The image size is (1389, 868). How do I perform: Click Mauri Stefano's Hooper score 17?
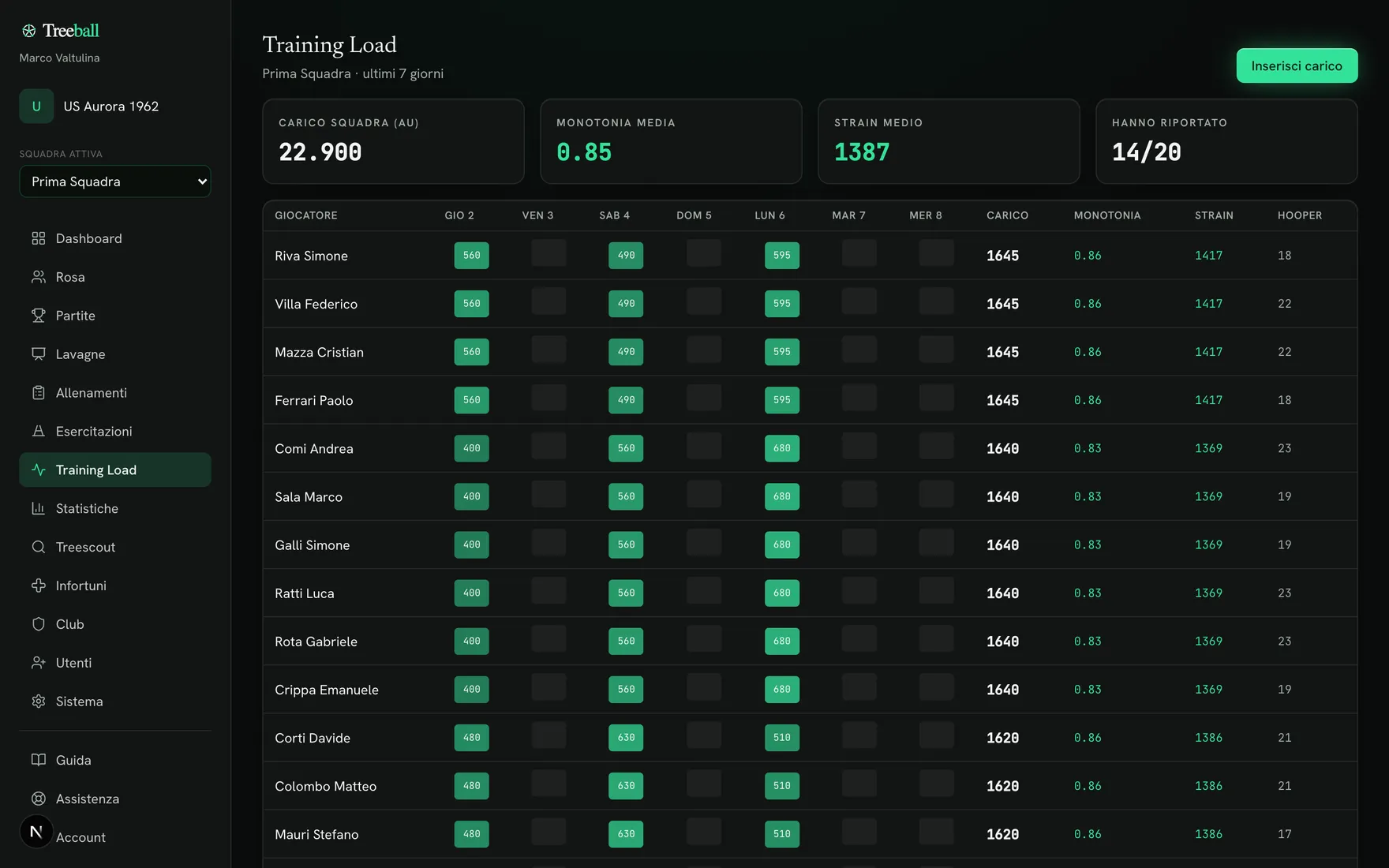(x=1285, y=834)
